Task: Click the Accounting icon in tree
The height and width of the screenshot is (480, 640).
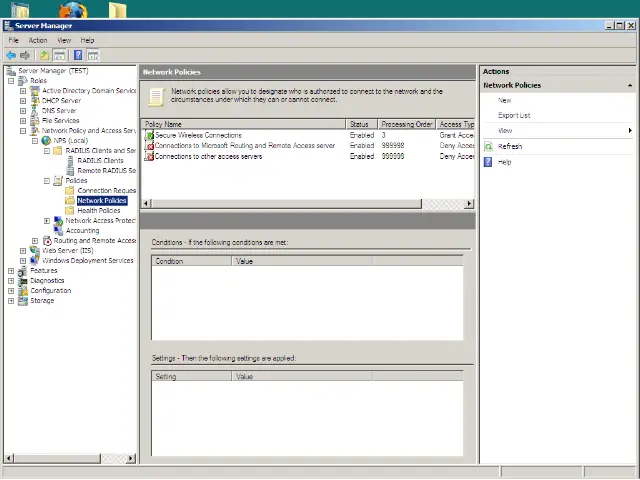Action: click(58, 231)
